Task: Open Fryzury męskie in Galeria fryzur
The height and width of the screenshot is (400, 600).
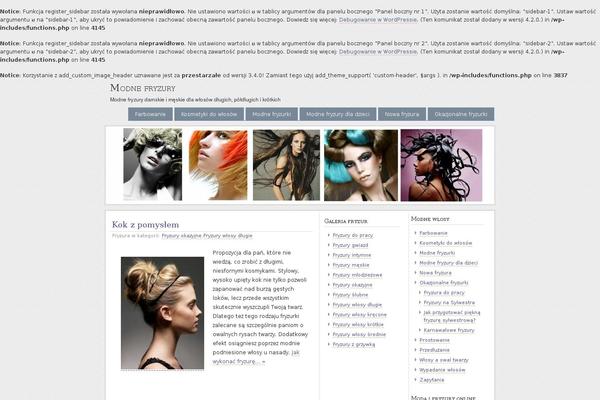Action: tap(351, 265)
